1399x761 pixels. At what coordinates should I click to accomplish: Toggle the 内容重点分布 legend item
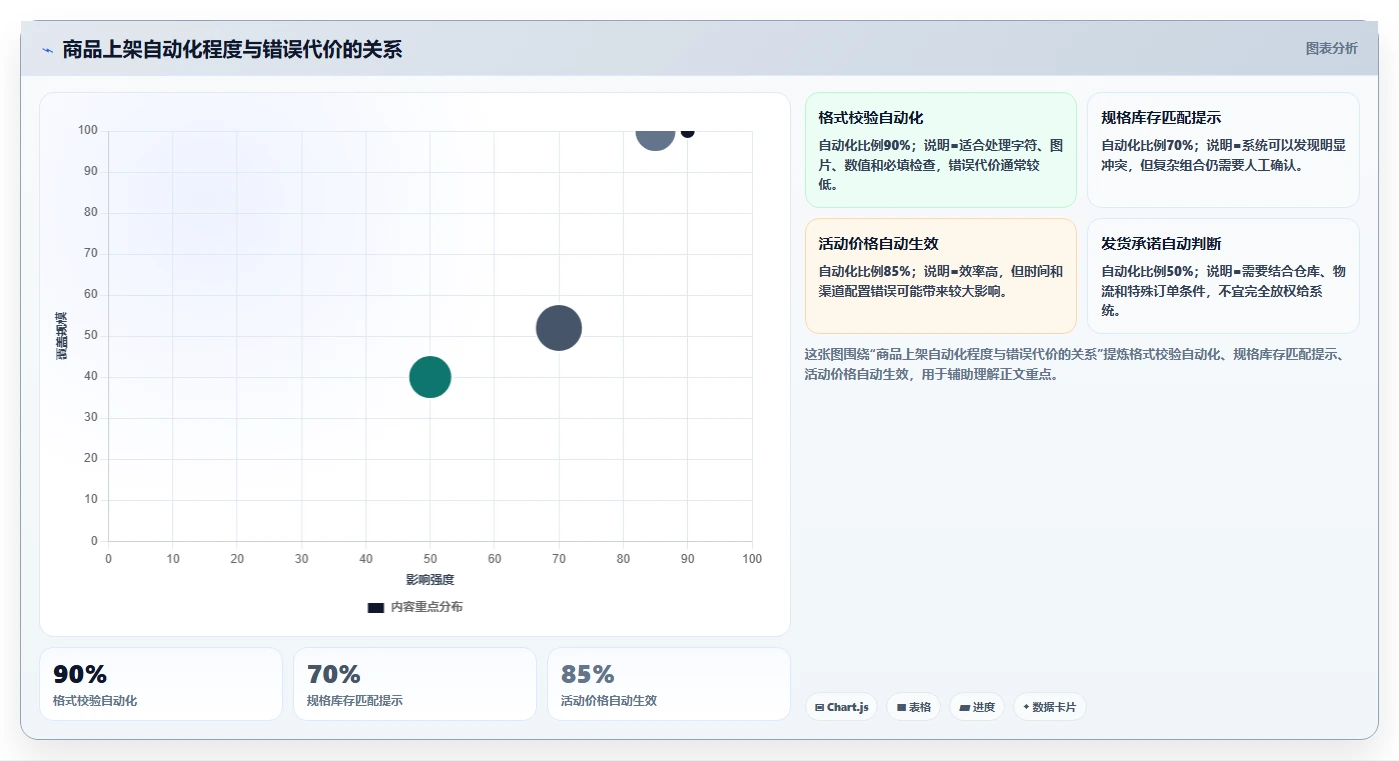(415, 607)
